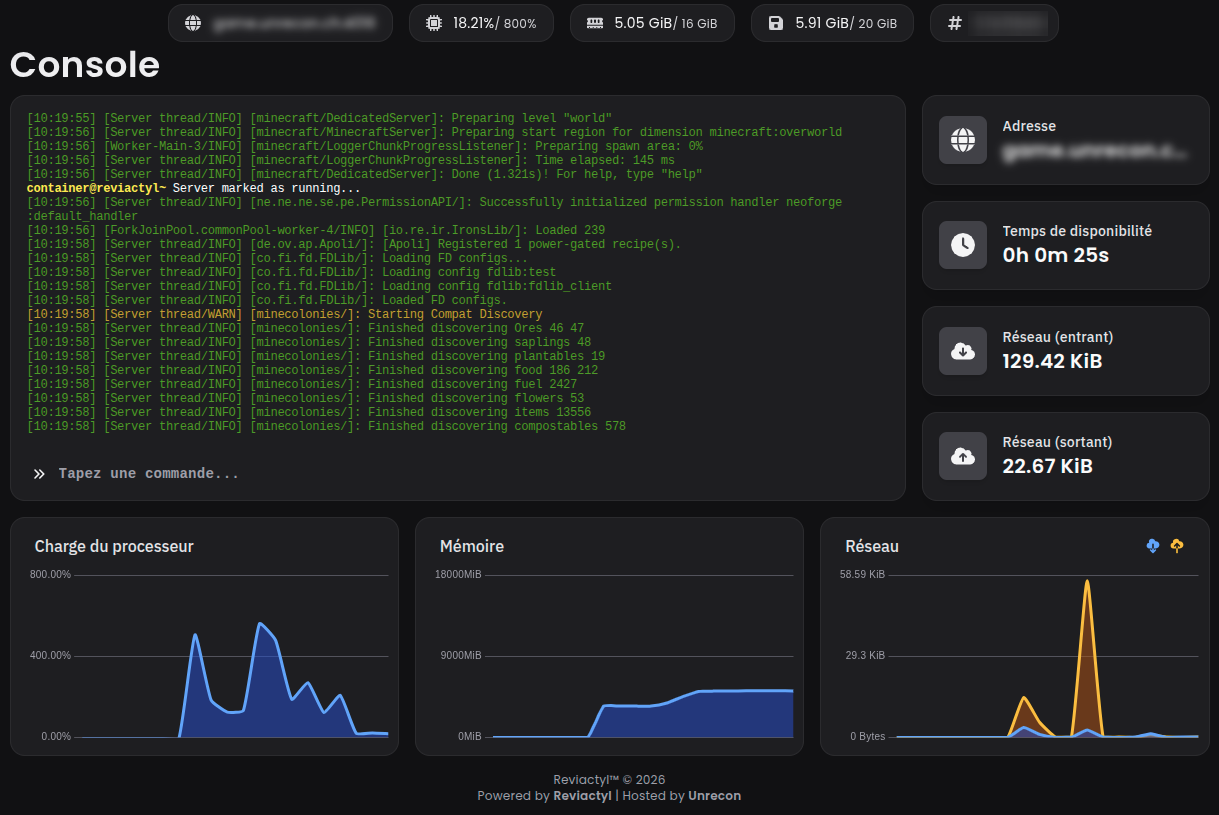
Task: Click the 'Time elapsed: 145 ms' log line
Action: coord(351,160)
